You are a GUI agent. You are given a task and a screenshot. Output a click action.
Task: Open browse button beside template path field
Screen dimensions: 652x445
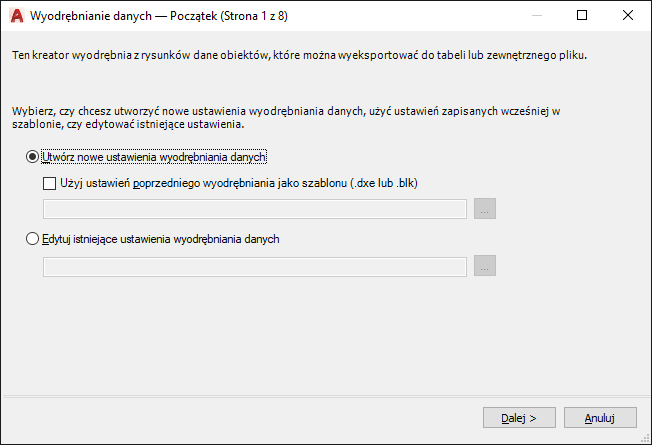485,209
